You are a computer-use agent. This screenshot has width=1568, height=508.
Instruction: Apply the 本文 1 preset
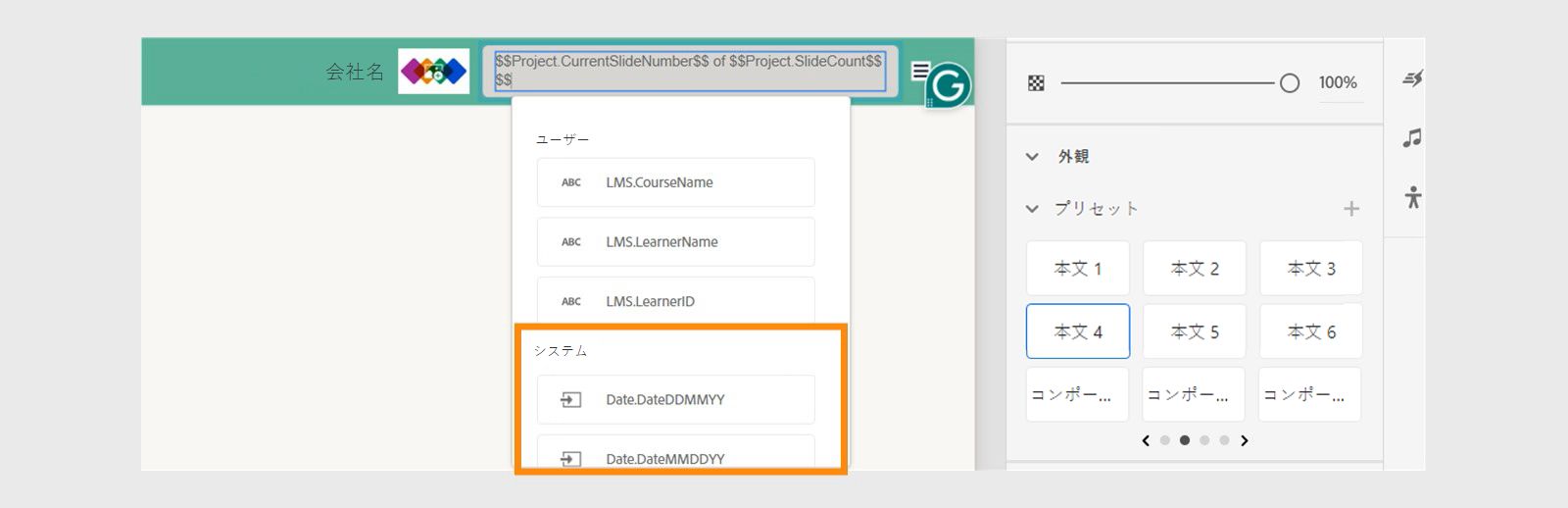(1078, 268)
